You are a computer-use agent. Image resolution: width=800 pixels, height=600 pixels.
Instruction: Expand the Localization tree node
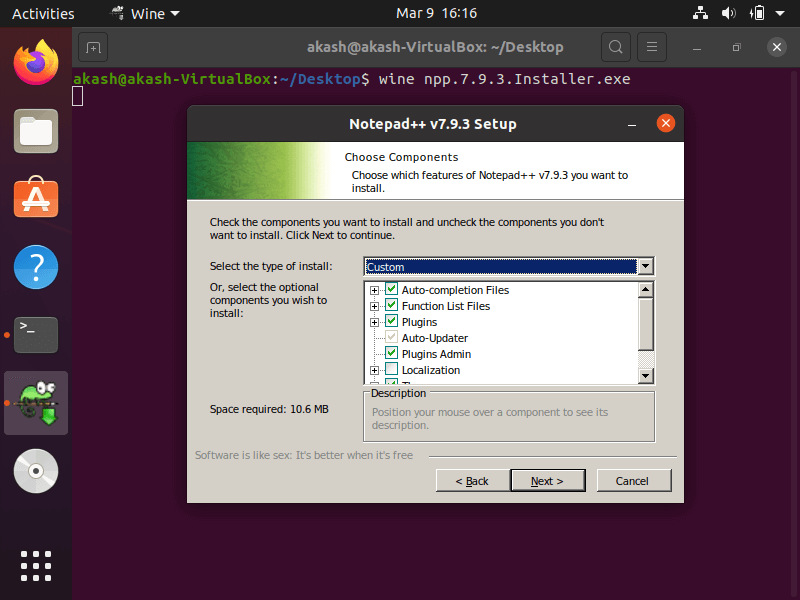pos(374,370)
